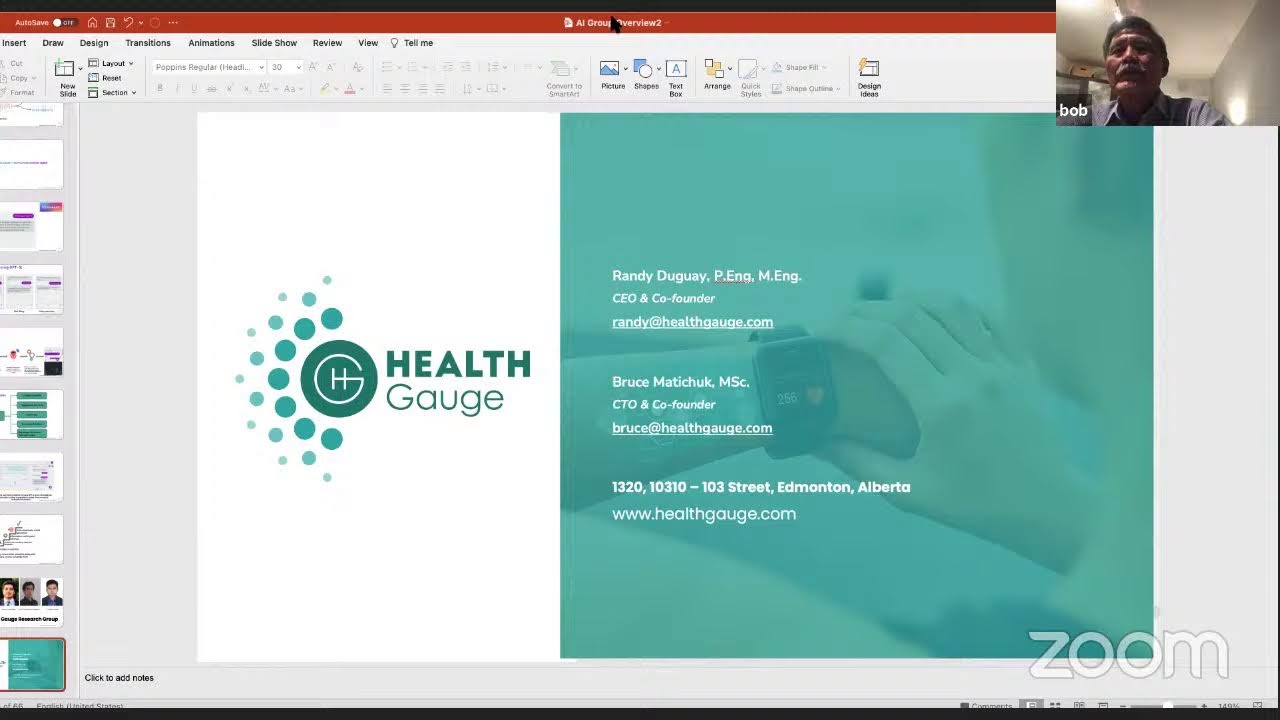Viewport: 1280px width, 720px height.
Task: Go to Home icon in title bar
Action: click(x=92, y=22)
